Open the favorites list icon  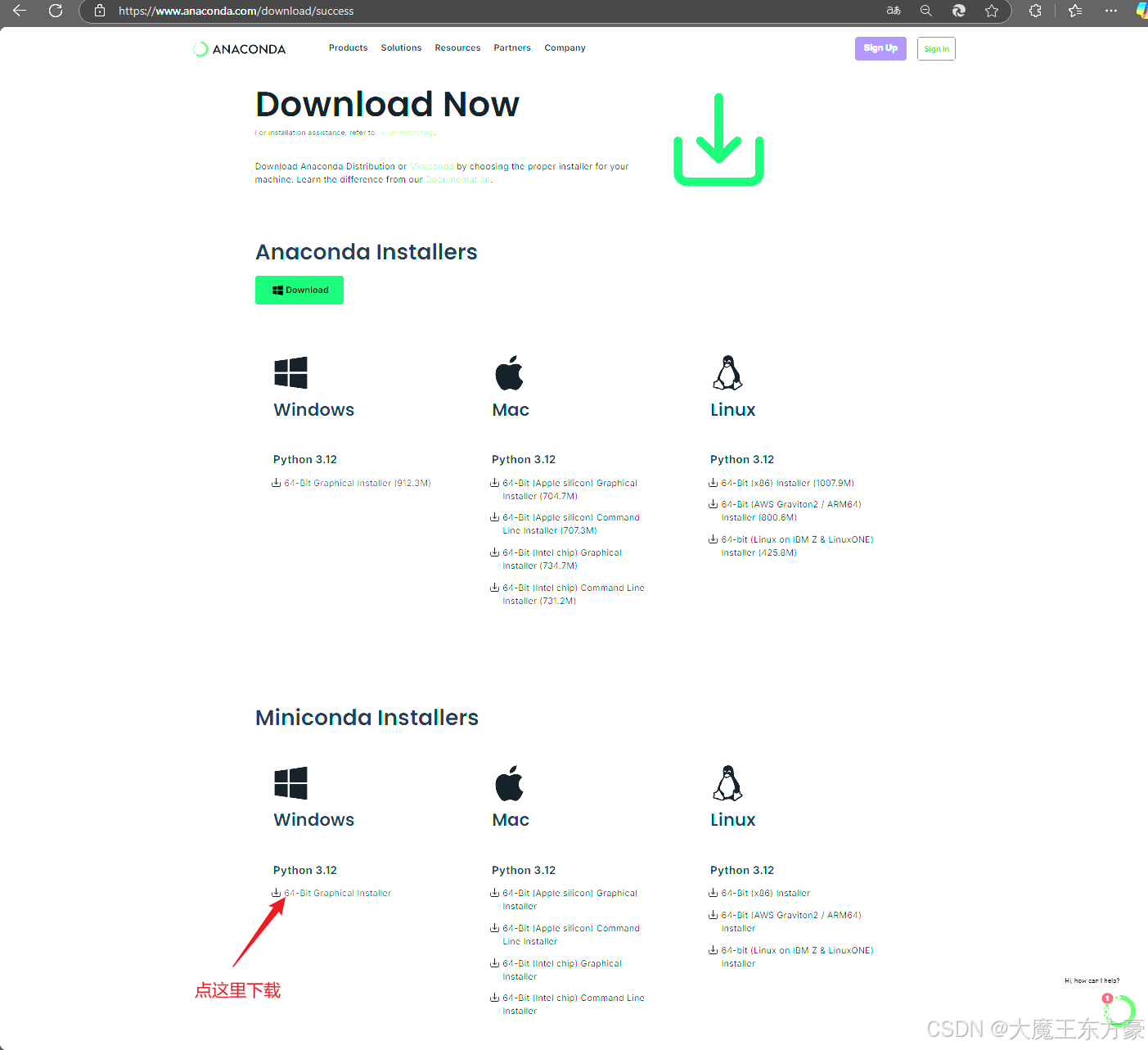pos(1075,11)
